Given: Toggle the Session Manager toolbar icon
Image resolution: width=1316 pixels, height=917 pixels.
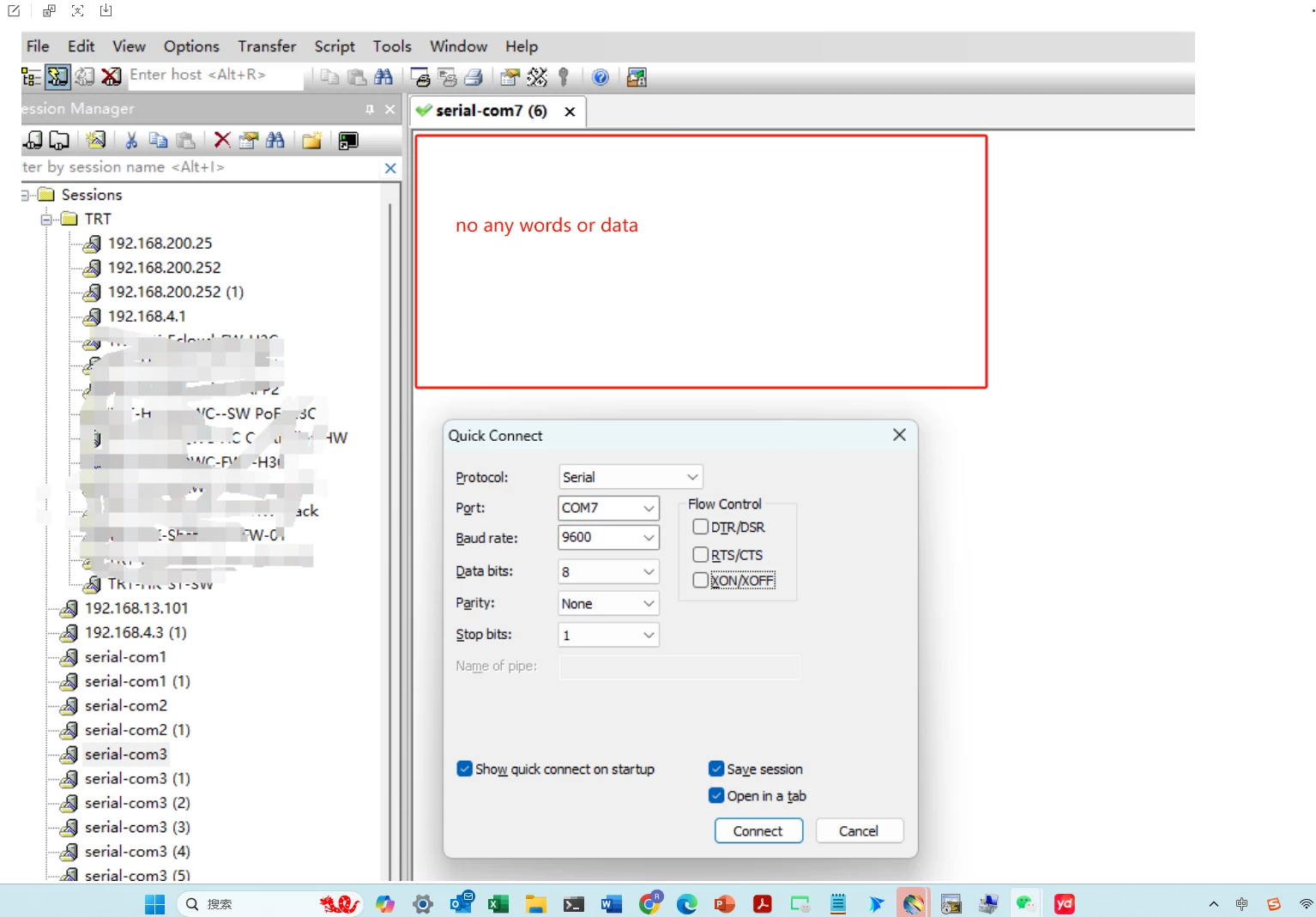Looking at the screenshot, I should pyautogui.click(x=31, y=77).
